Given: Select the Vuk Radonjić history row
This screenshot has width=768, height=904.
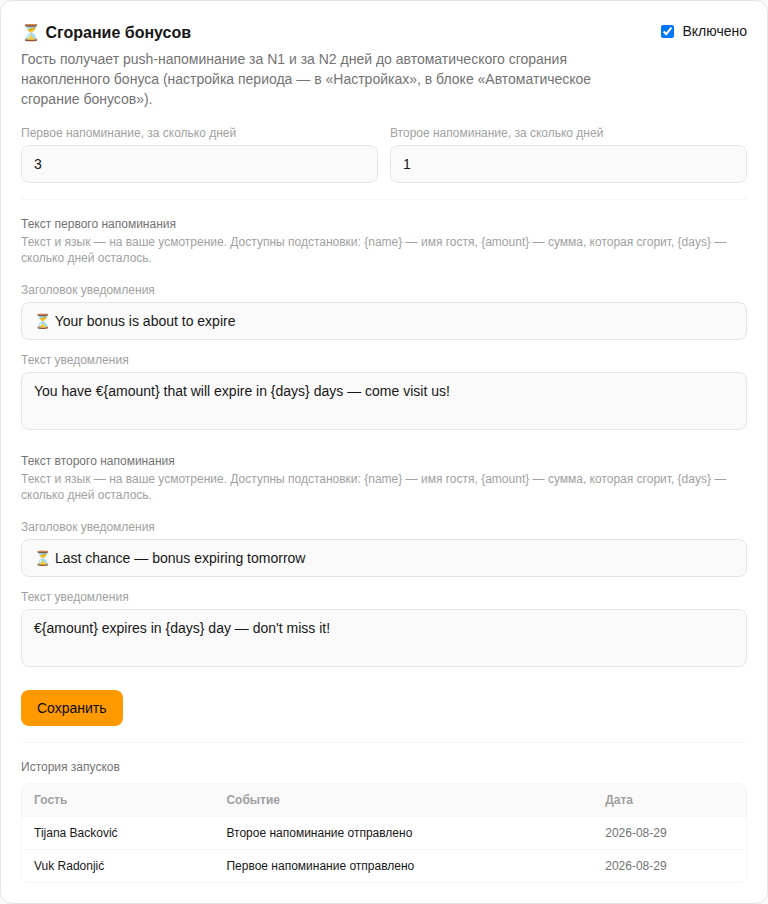Looking at the screenshot, I should click(x=384, y=866).
